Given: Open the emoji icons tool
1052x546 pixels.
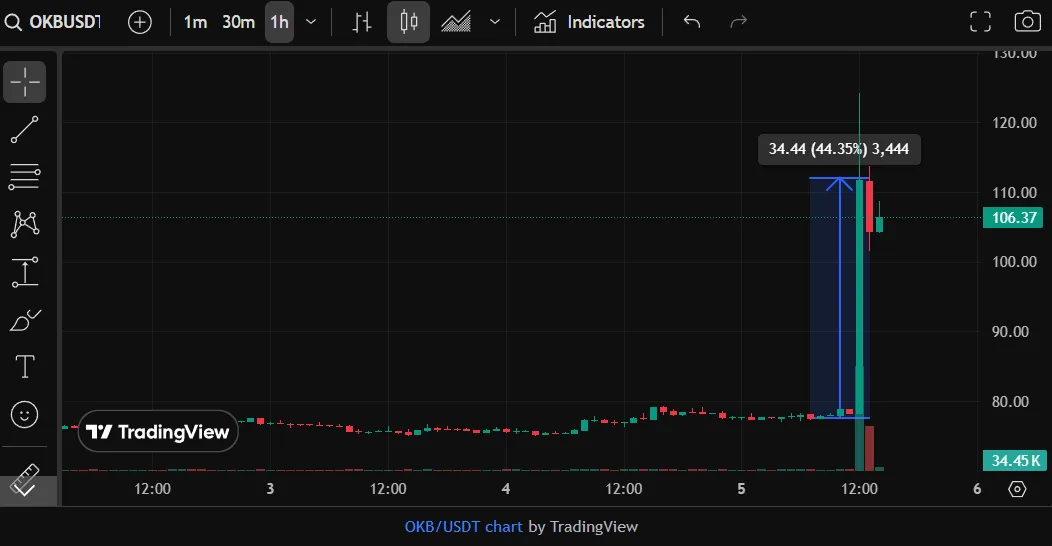Looking at the screenshot, I should (25, 415).
